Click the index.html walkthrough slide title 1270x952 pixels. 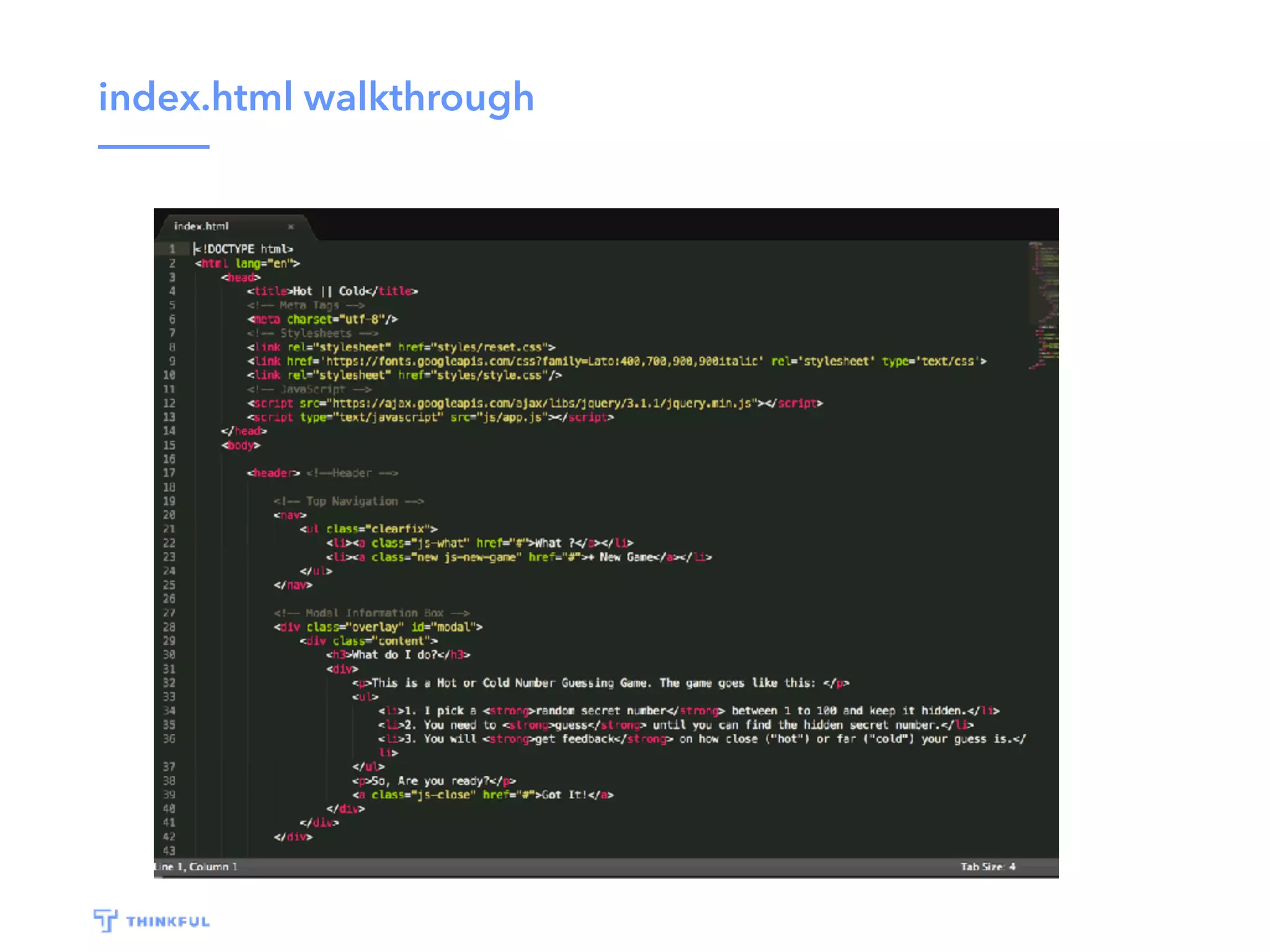[316, 97]
